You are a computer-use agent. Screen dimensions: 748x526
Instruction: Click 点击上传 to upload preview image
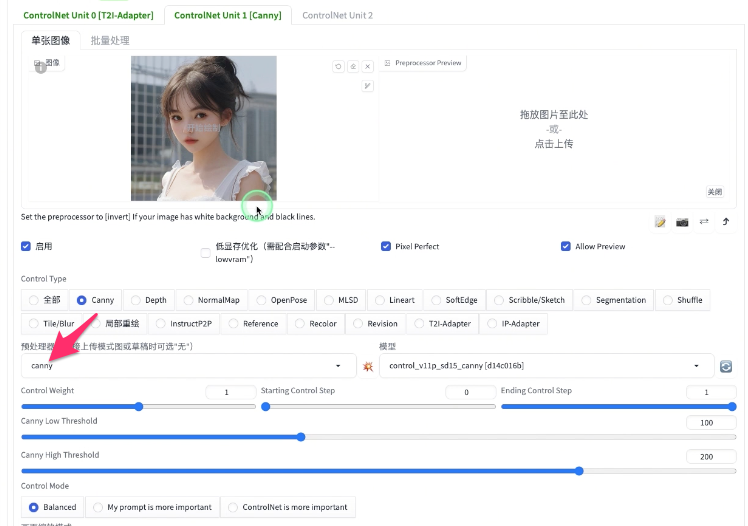coord(553,144)
